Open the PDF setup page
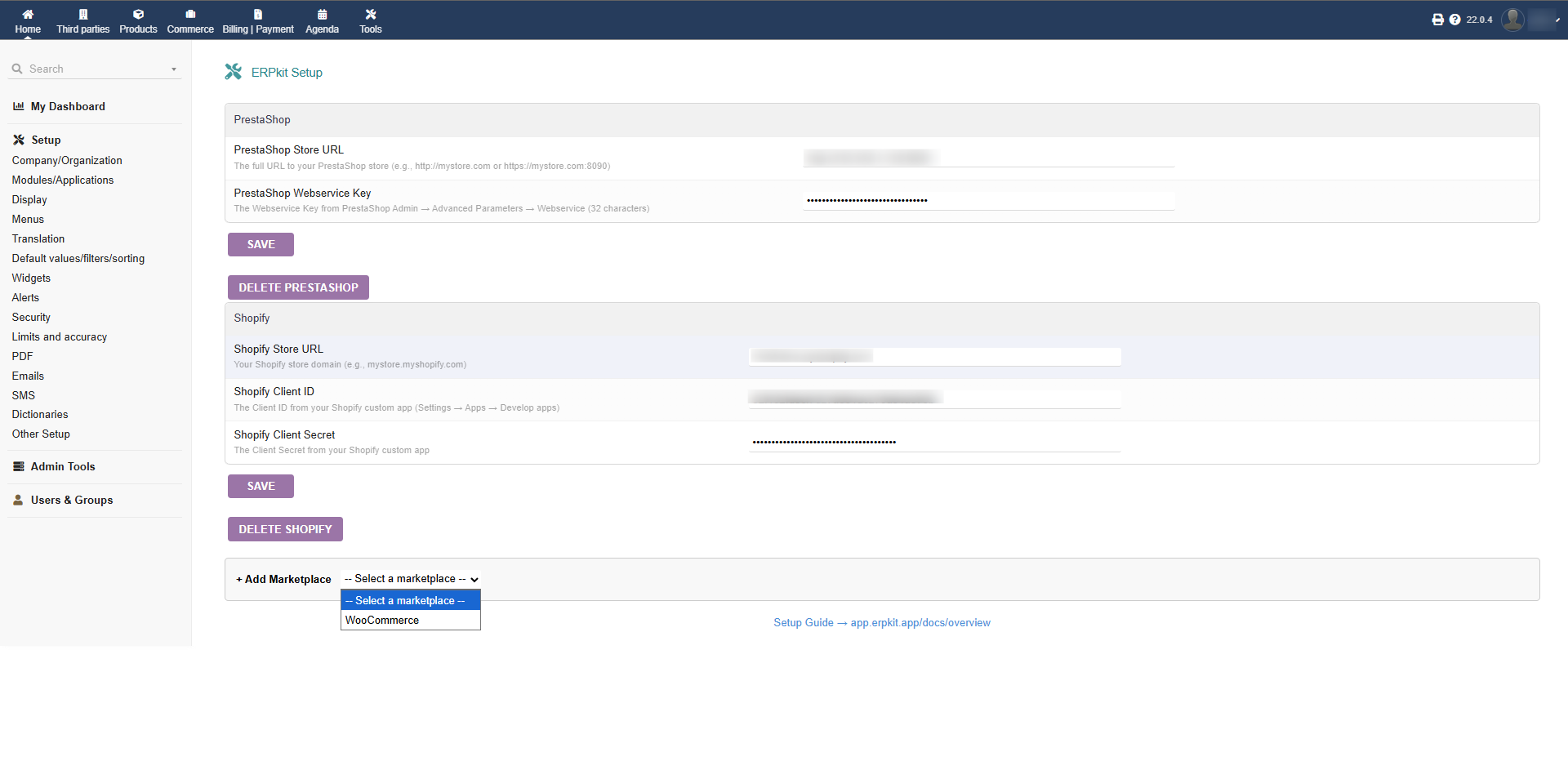 [x=22, y=356]
